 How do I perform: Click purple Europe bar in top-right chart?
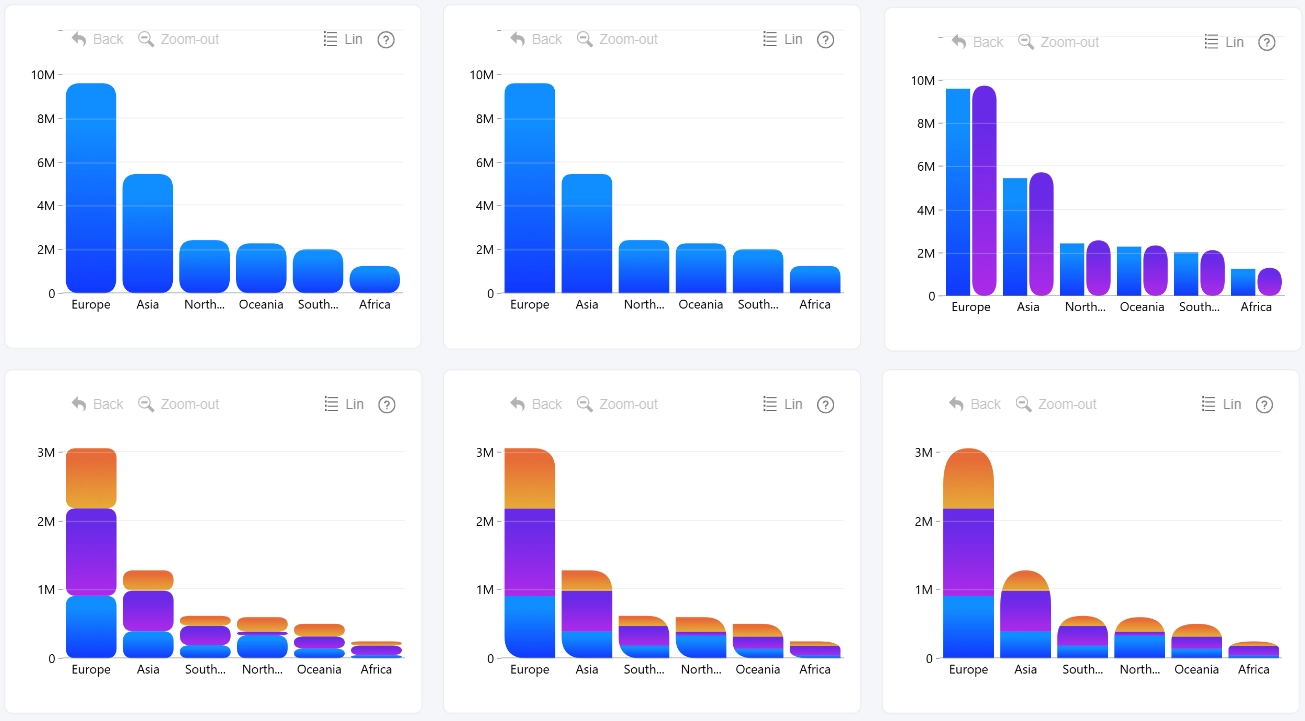[x=984, y=191]
